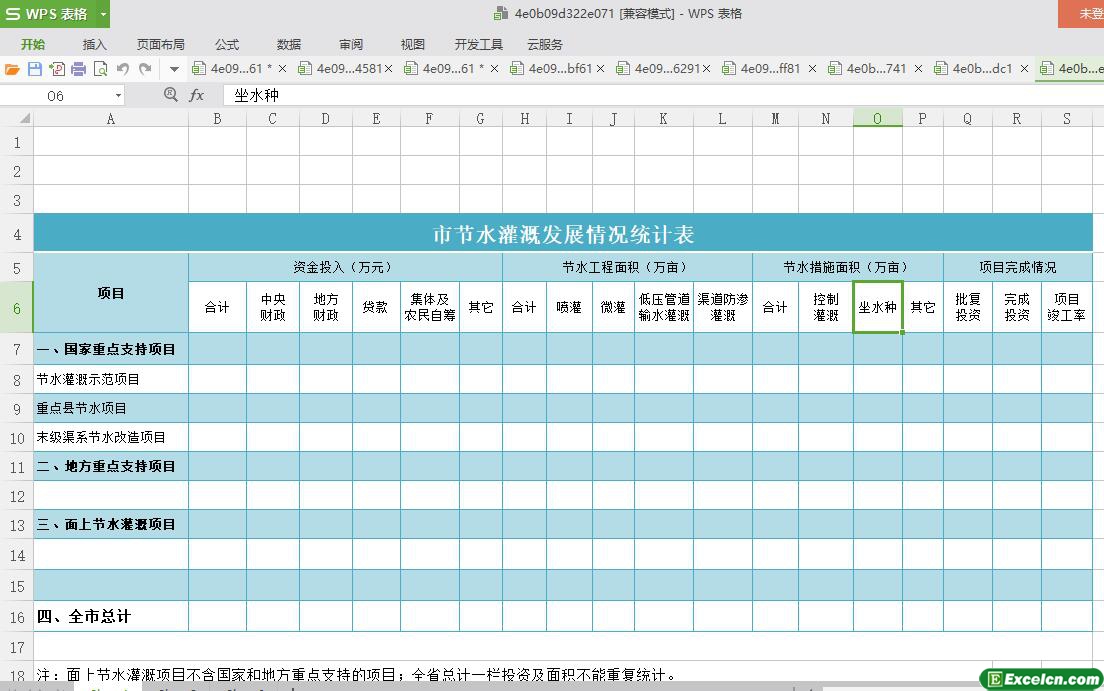Open the 插入 ribbon tab
The height and width of the screenshot is (691, 1104).
click(94, 44)
